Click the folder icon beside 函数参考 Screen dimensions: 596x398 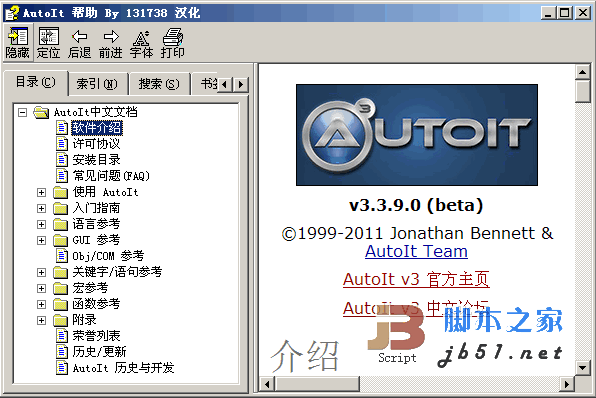click(x=60, y=304)
